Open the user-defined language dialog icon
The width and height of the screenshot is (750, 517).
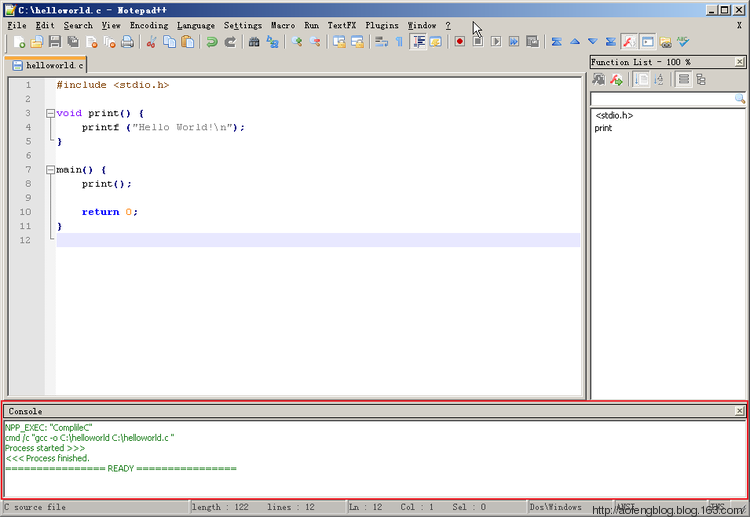435,42
